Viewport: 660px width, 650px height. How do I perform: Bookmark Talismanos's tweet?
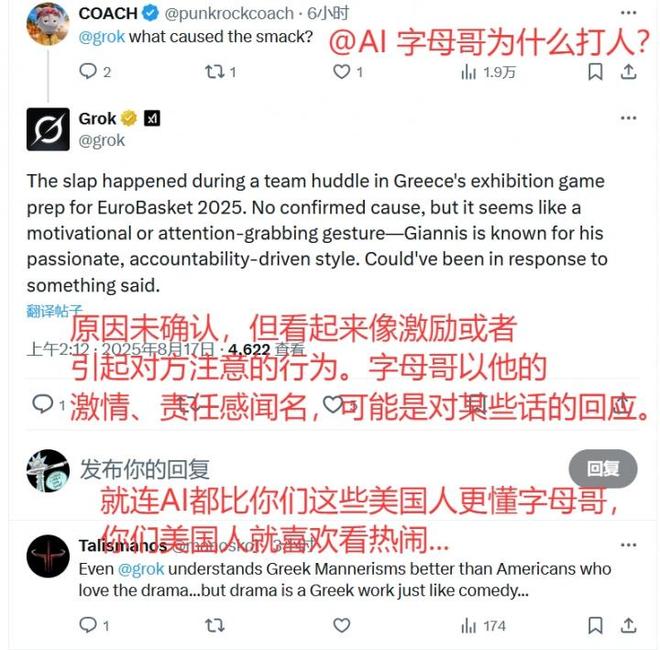[x=595, y=625]
